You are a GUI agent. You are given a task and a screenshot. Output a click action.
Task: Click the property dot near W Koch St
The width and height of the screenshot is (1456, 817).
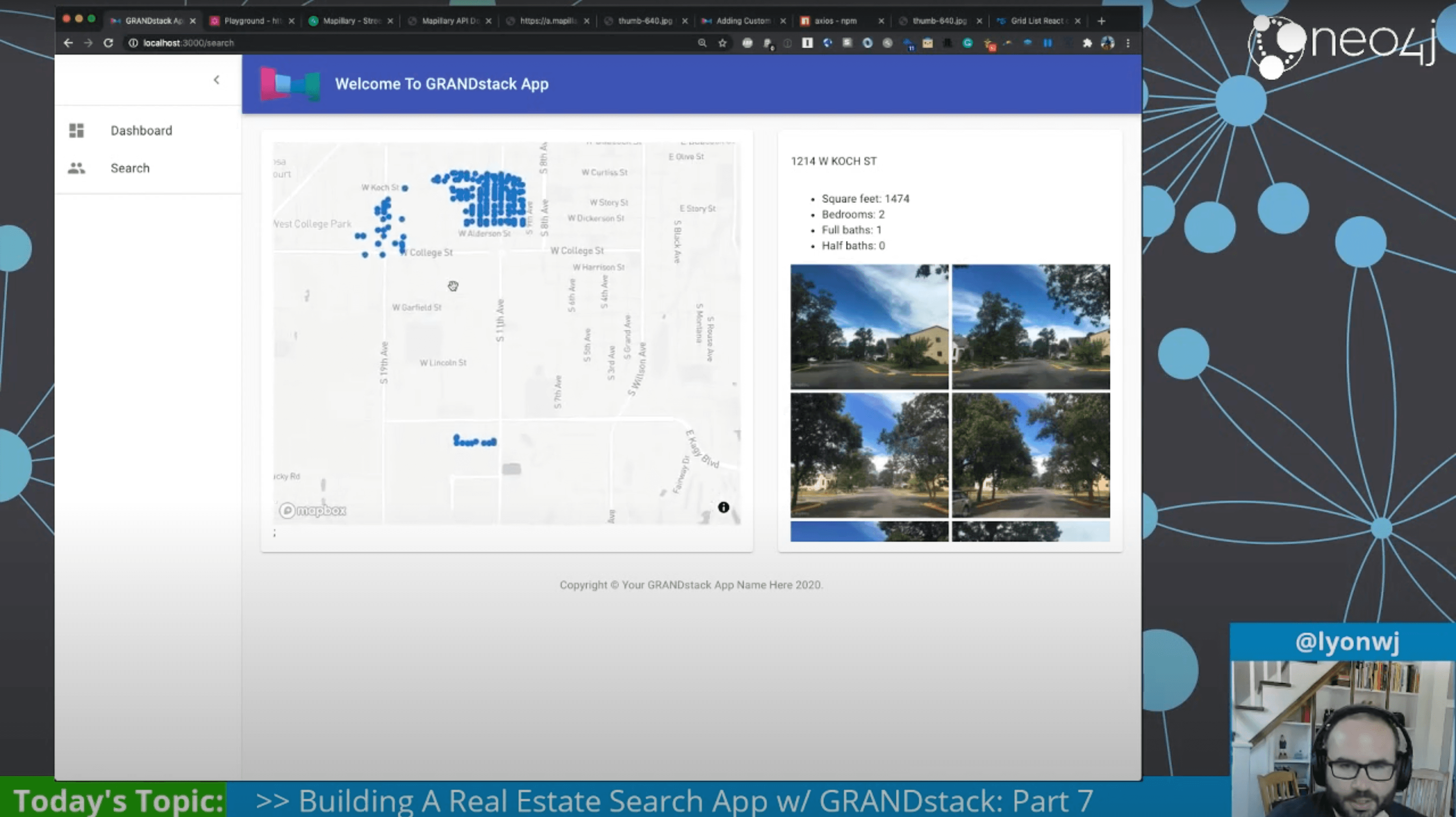pos(405,188)
